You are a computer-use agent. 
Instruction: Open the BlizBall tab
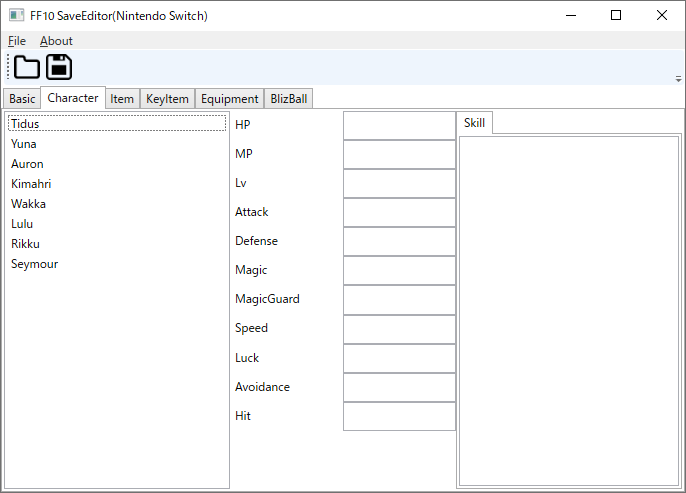pos(289,99)
